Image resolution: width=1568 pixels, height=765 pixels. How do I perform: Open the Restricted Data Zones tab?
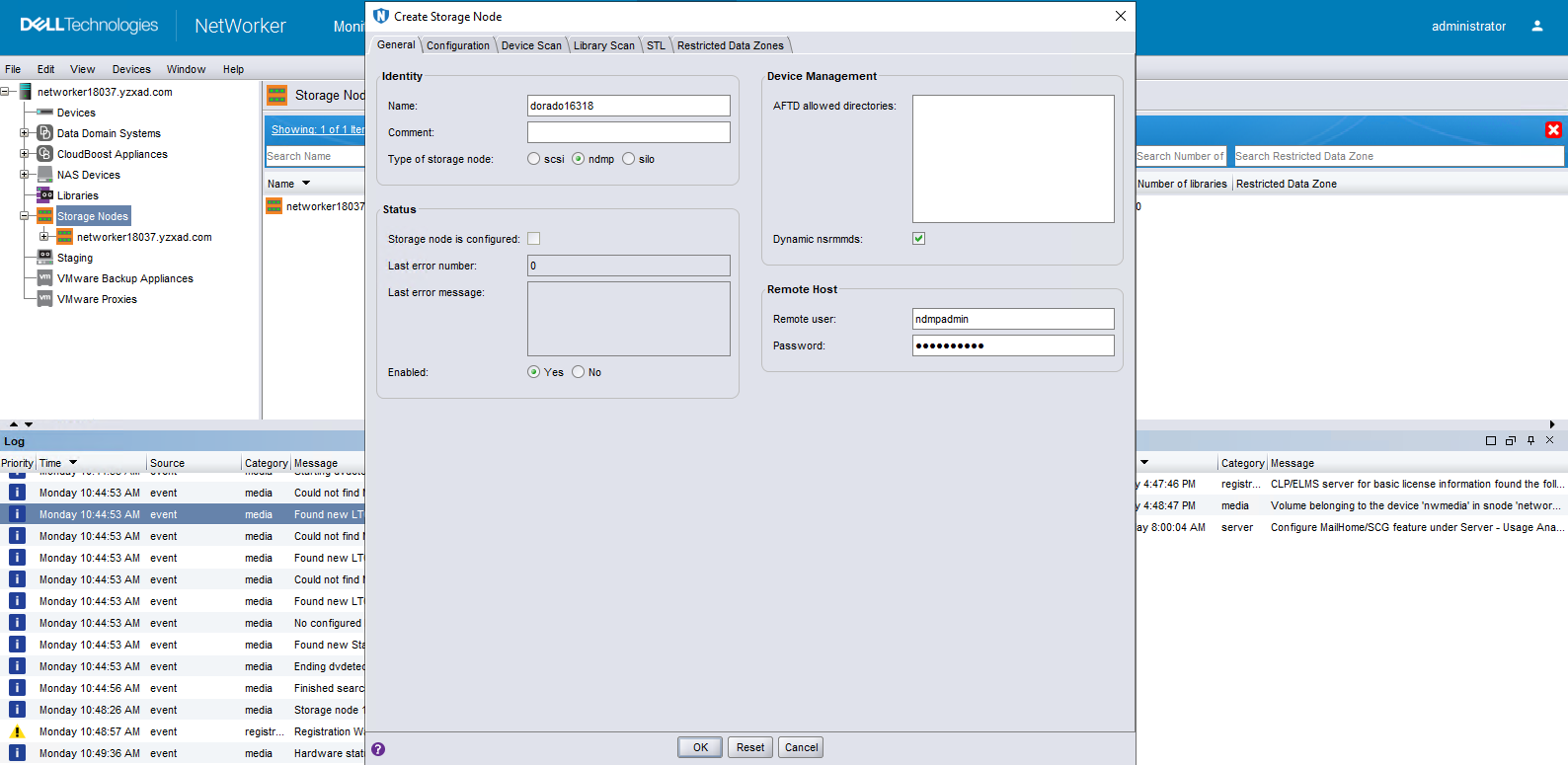click(x=731, y=45)
